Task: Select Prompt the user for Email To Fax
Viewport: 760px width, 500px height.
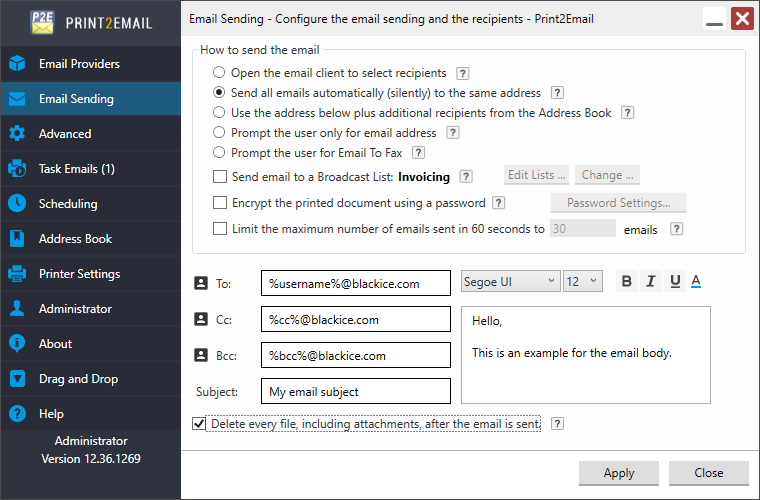Action: (x=219, y=153)
